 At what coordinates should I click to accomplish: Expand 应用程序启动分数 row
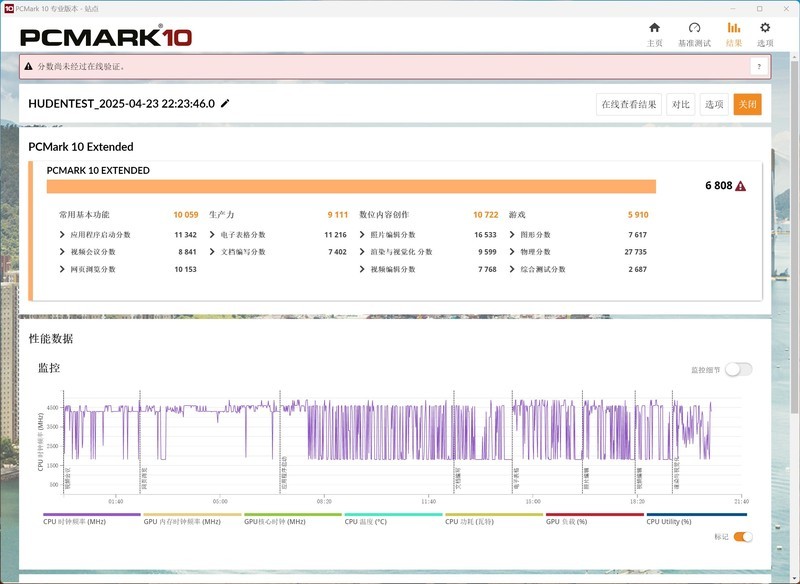[x=62, y=235]
